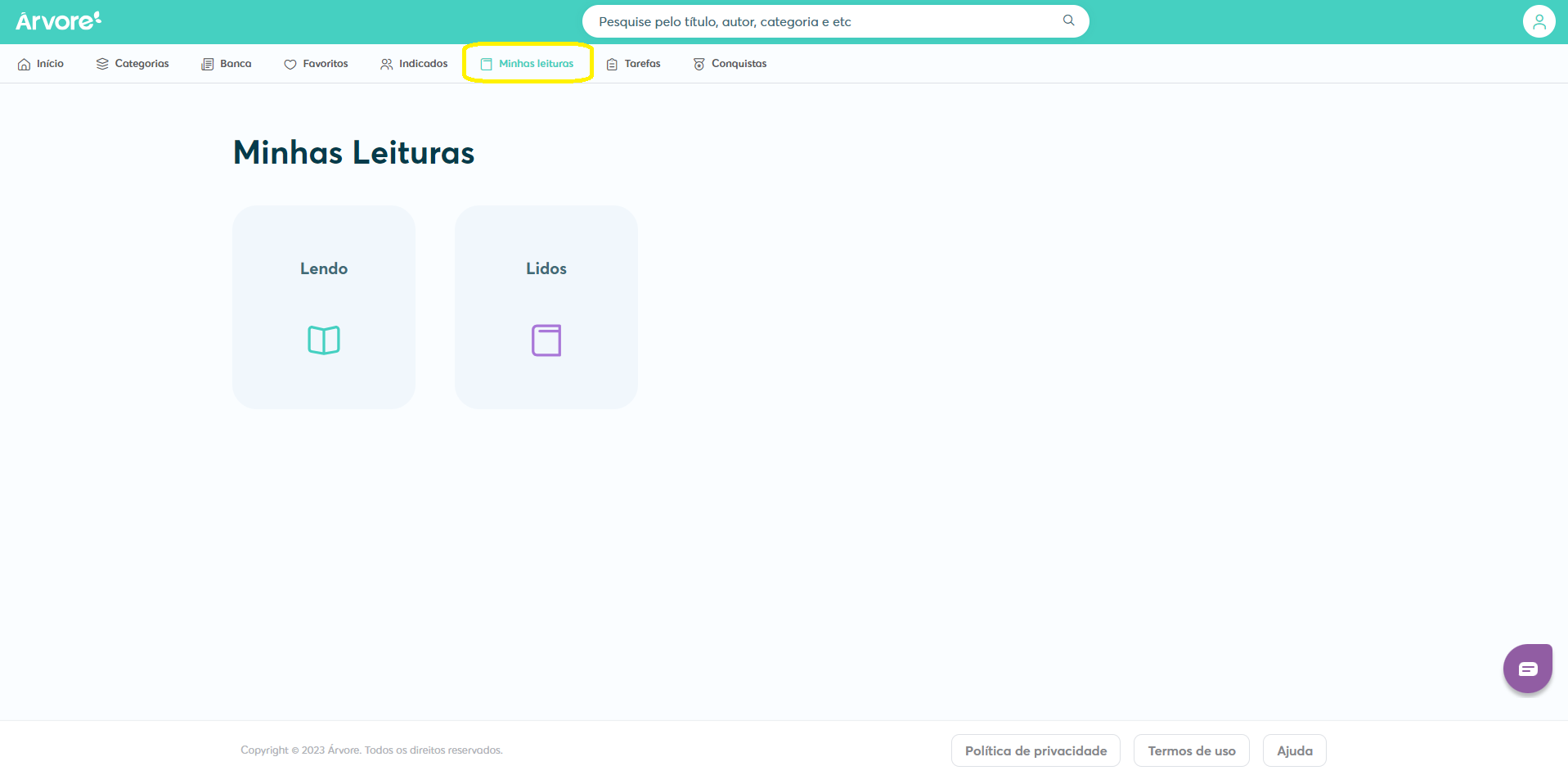This screenshot has height=775, width=1568.
Task: Open the Lidos card
Action: 546,307
